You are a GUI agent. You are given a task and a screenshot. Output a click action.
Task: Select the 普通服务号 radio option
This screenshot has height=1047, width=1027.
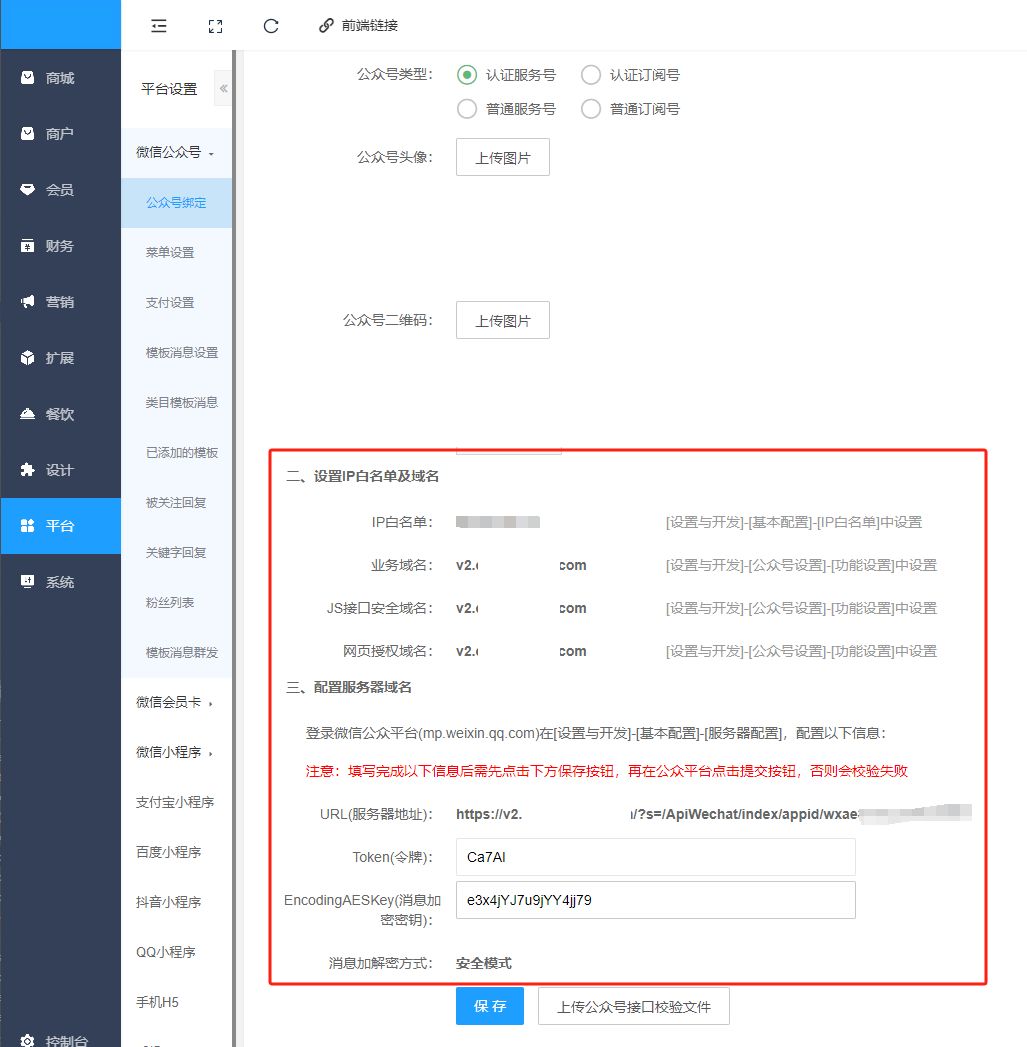click(x=467, y=109)
